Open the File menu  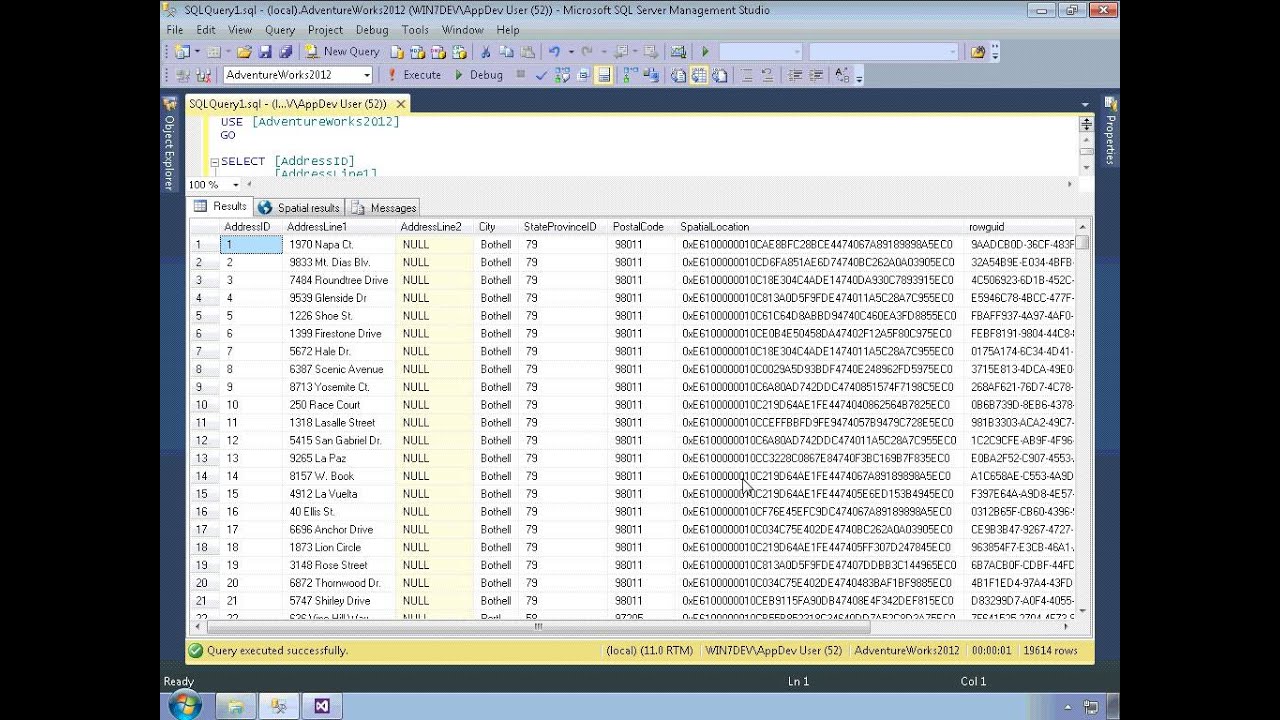pyautogui.click(x=175, y=30)
